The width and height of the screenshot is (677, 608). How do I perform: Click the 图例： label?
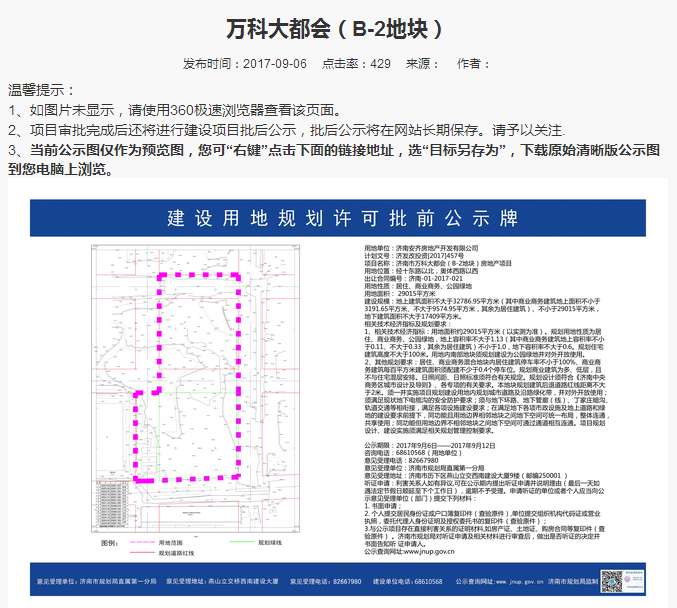110,542
